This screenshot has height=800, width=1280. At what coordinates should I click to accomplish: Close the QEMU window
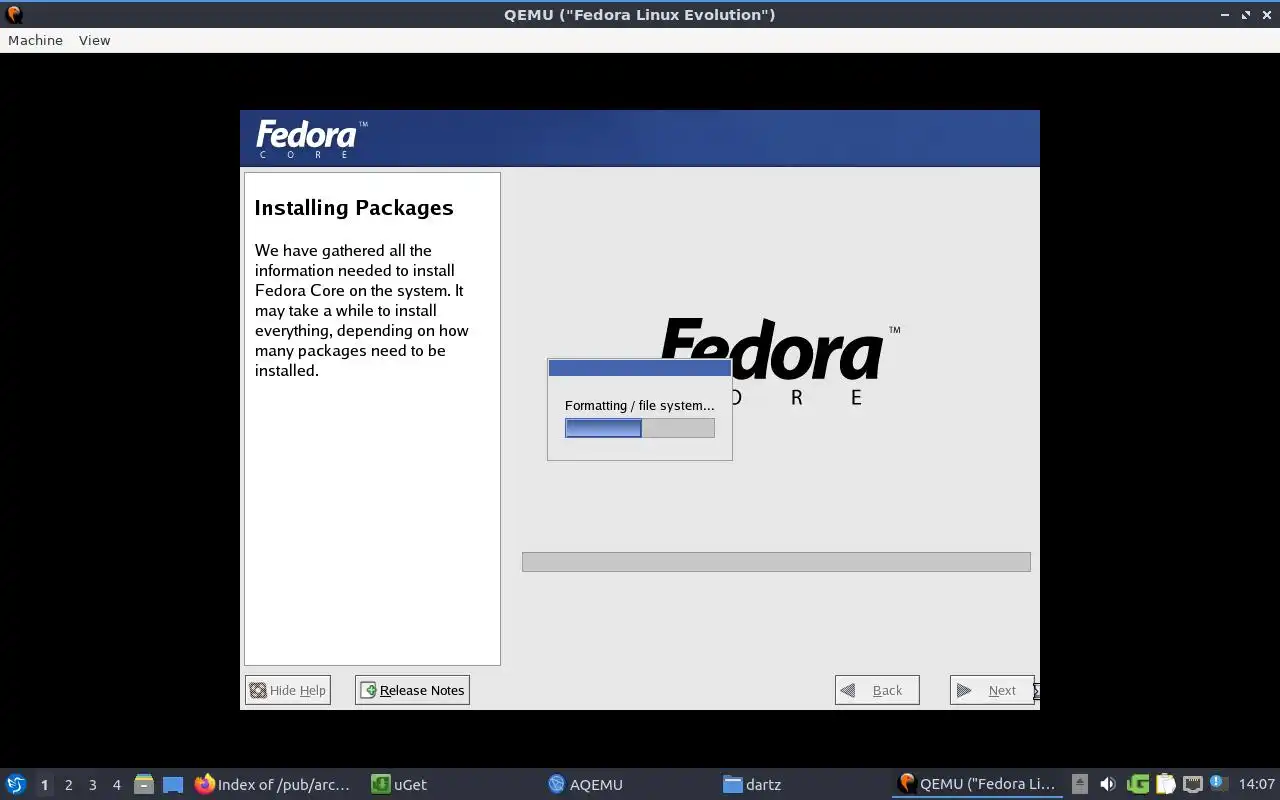pyautogui.click(x=1266, y=14)
